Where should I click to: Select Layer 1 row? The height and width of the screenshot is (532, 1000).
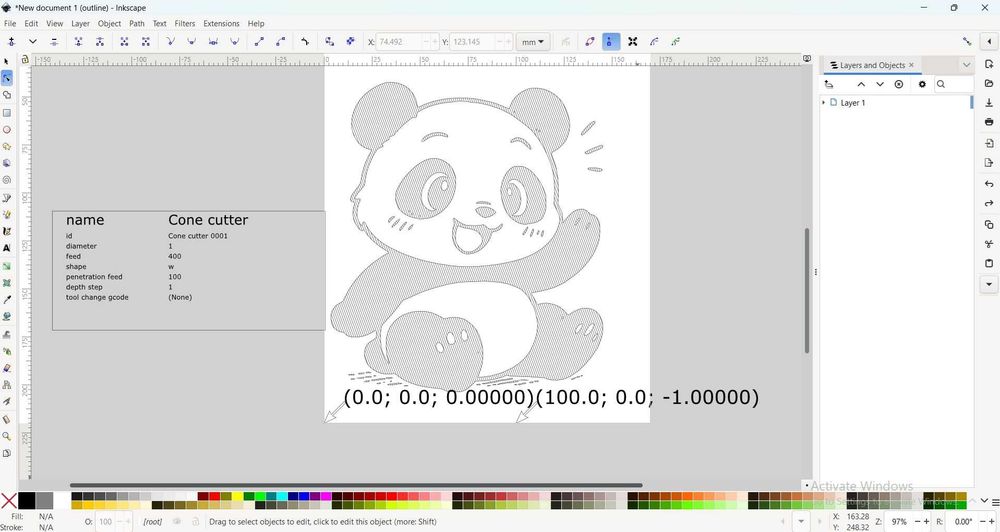895,103
